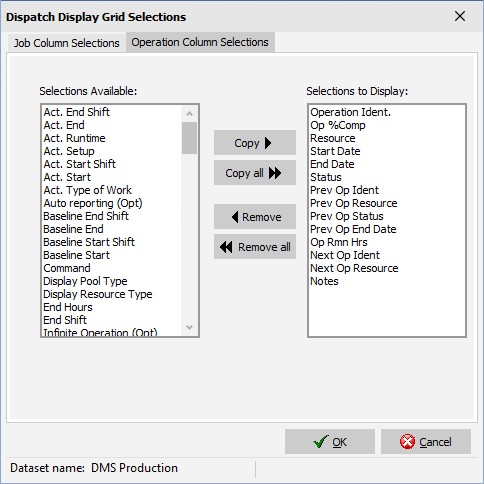Select Notes in Selections to Display

(x=324, y=281)
